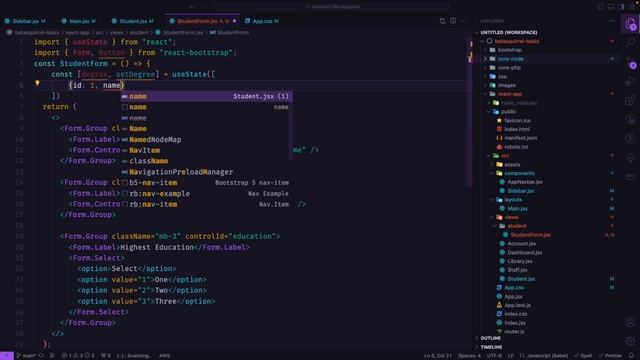
Task: Switch to the App.css tab
Action: coord(262,21)
